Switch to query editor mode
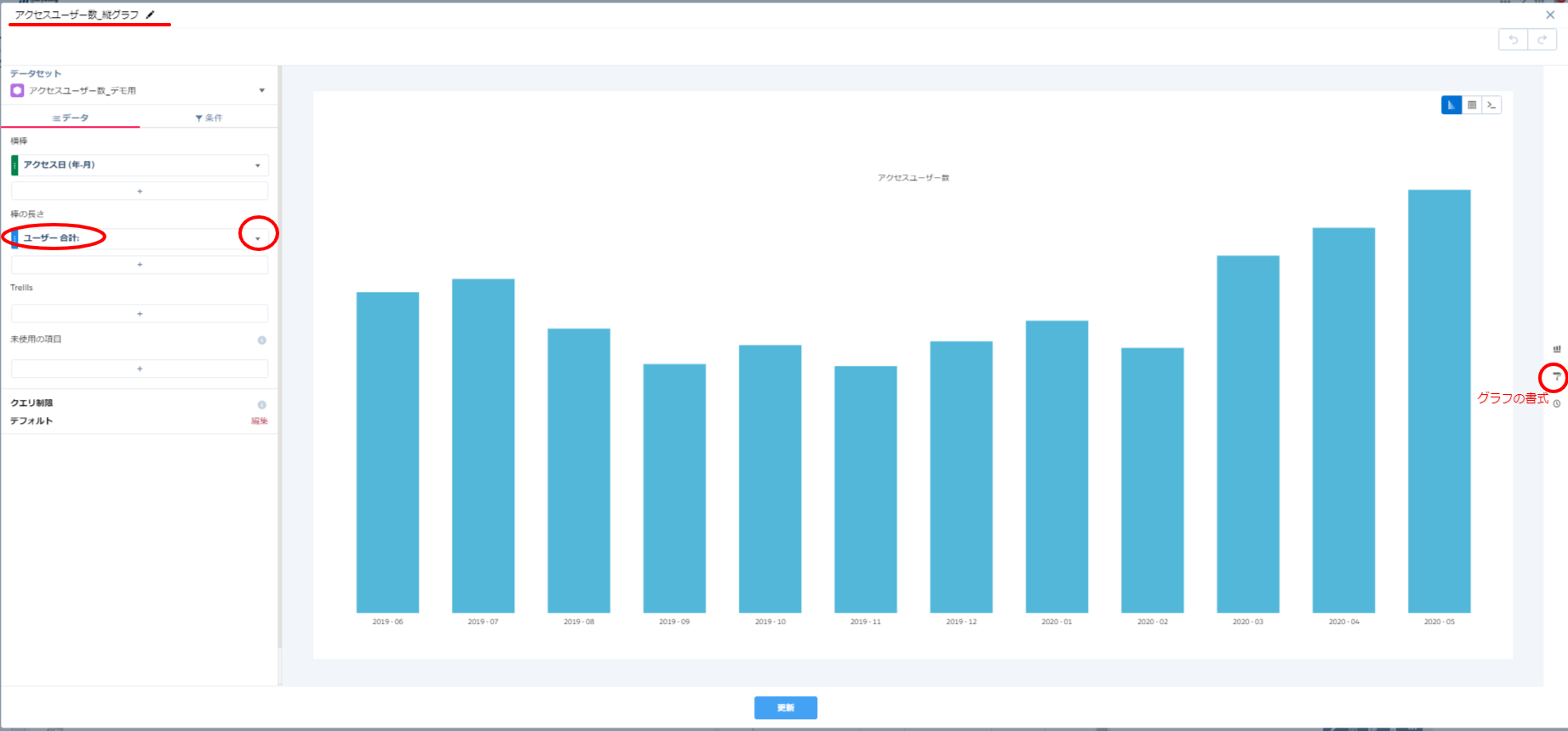Viewport: 1568px width, 731px height. (1491, 106)
